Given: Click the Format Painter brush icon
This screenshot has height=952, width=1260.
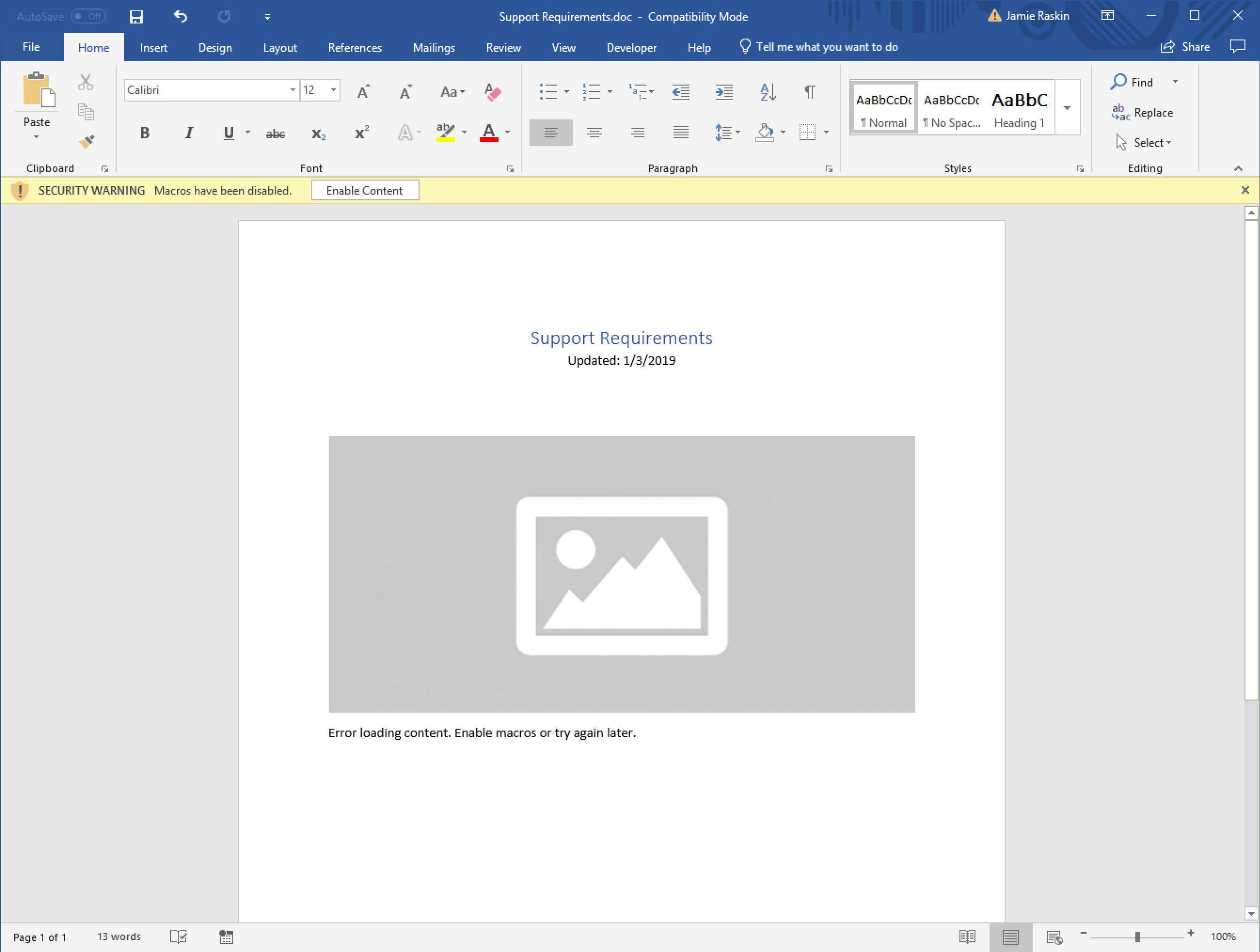Looking at the screenshot, I should pyautogui.click(x=87, y=141).
